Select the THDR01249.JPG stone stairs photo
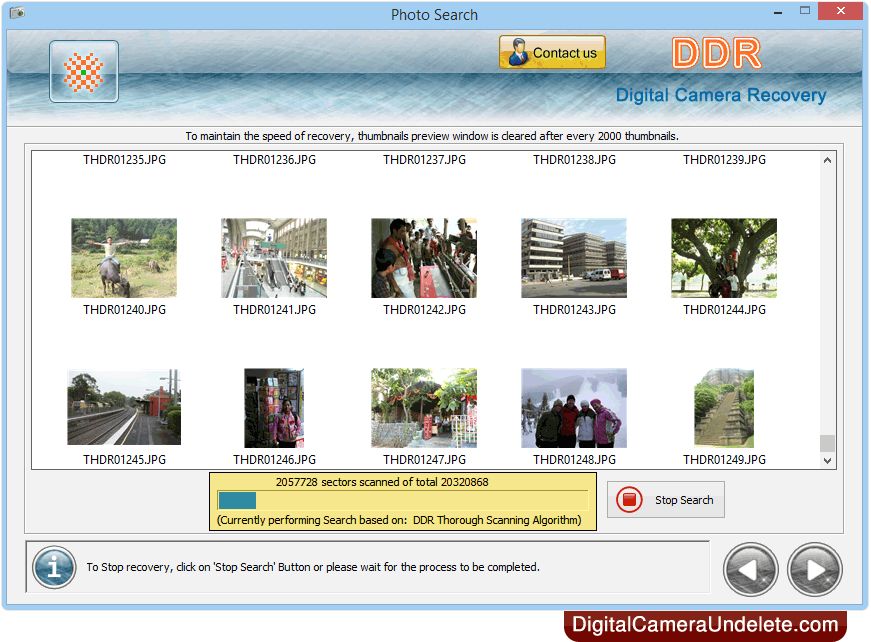 [724, 408]
